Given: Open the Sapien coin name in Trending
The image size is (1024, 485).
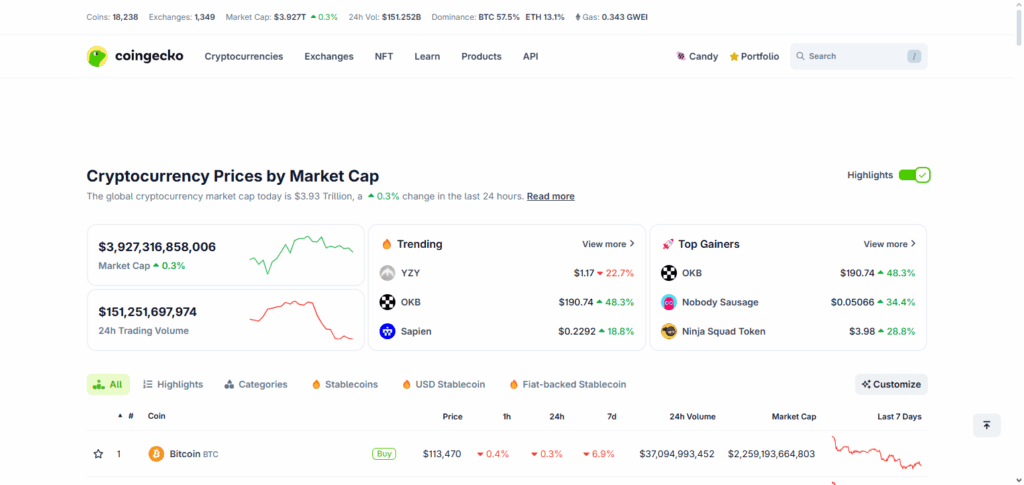Looking at the screenshot, I should pos(416,331).
